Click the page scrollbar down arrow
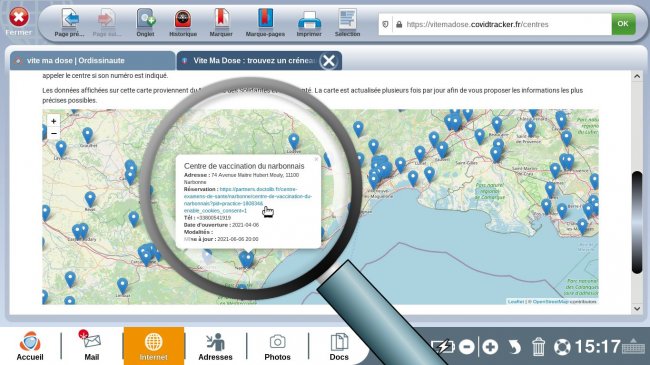650x365 pixels. (637, 309)
